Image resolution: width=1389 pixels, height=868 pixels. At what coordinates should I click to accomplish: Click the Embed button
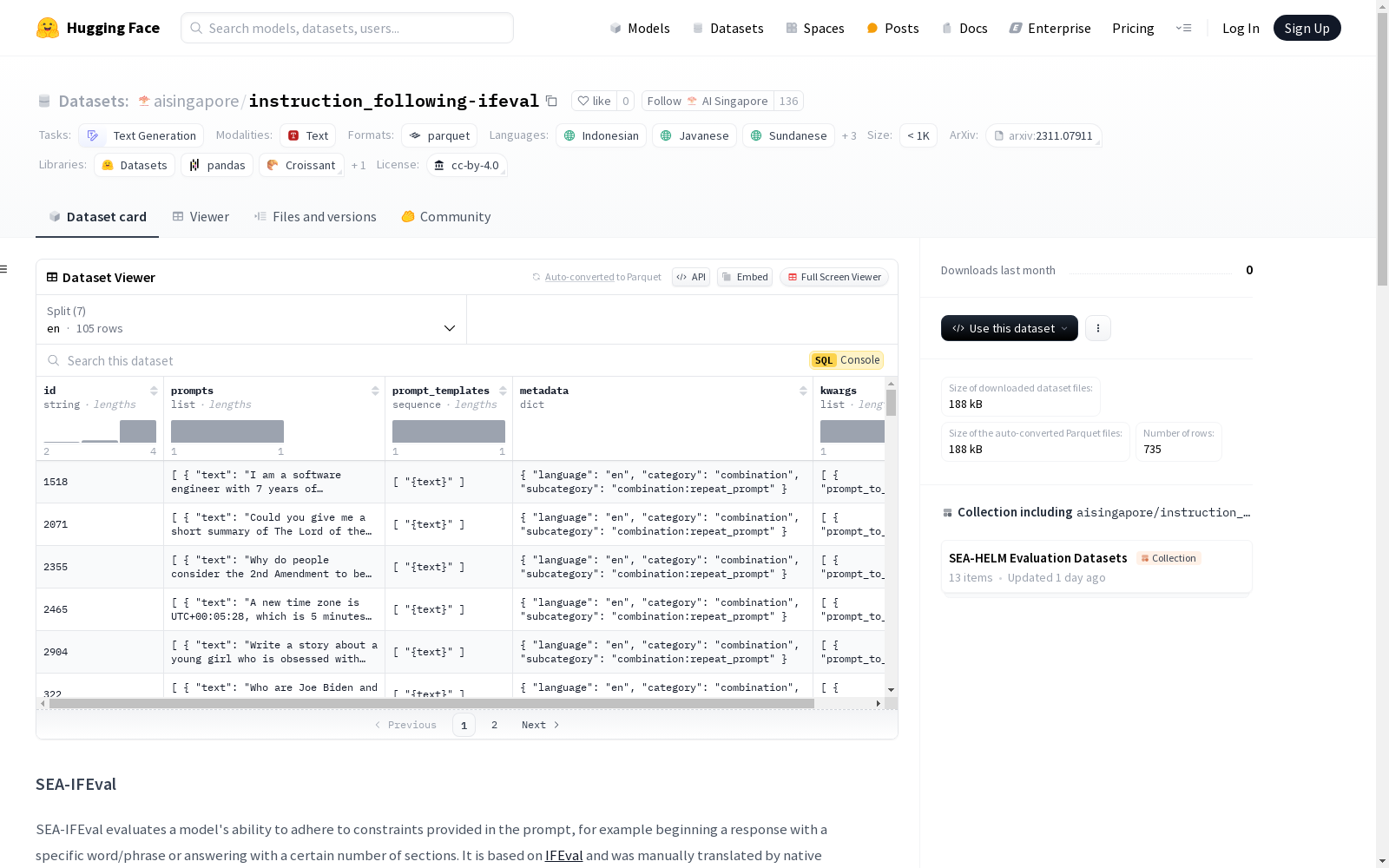pyautogui.click(x=745, y=277)
